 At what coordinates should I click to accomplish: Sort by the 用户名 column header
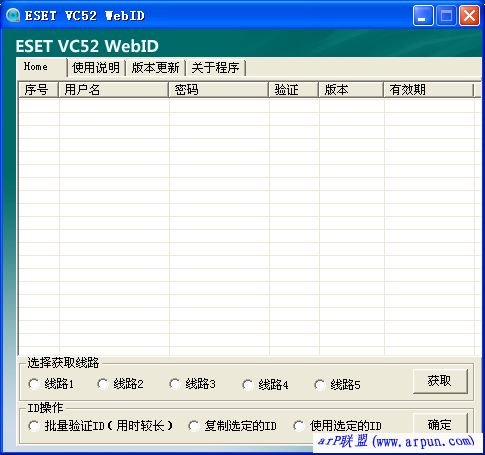[114, 90]
